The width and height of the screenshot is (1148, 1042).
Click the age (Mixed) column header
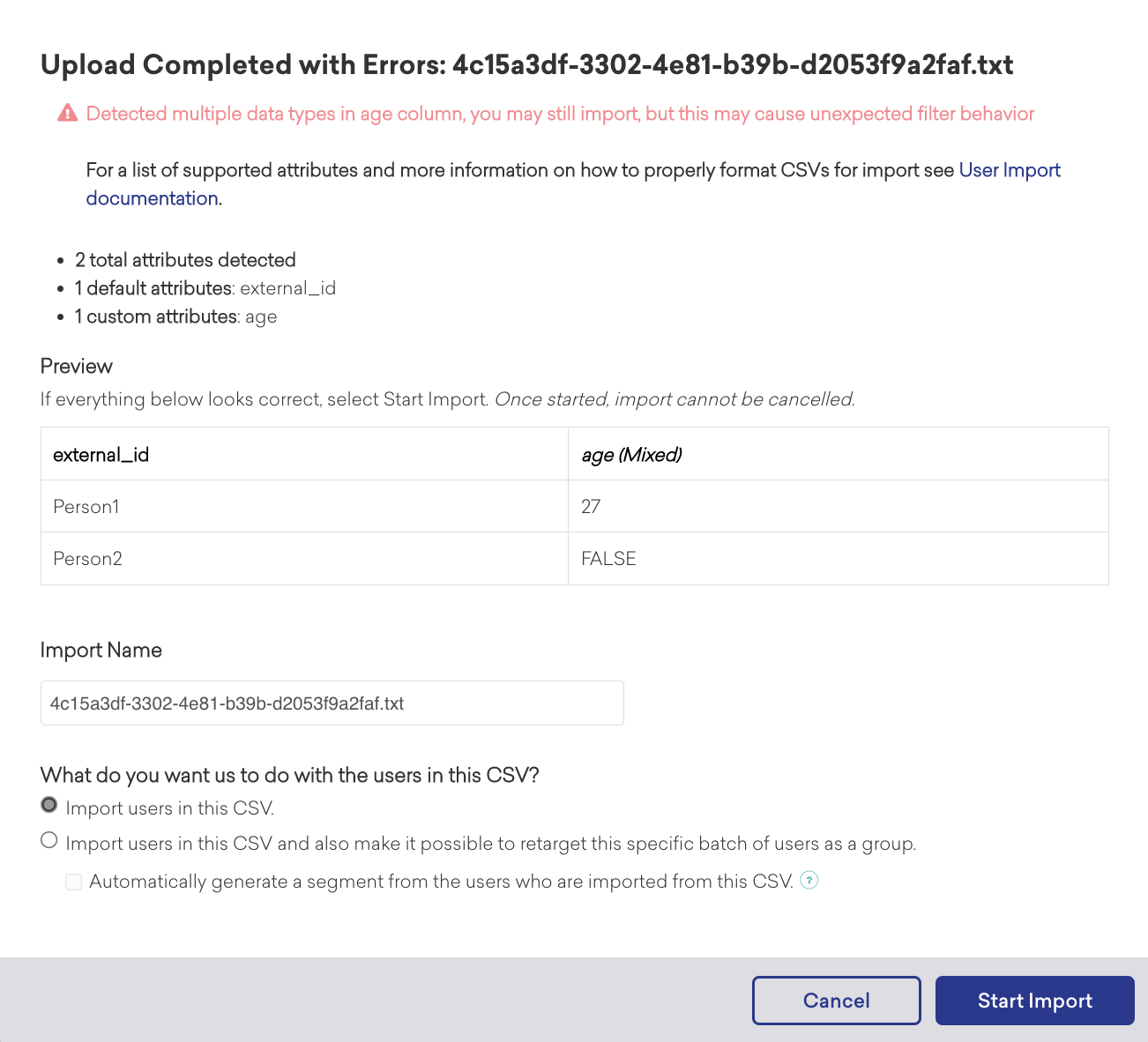(x=838, y=454)
